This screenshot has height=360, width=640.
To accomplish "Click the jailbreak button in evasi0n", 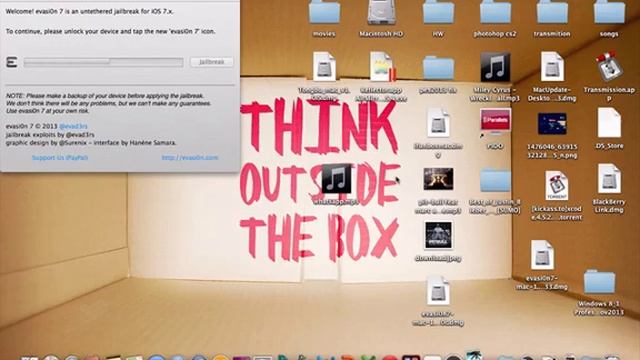I will click(x=212, y=62).
